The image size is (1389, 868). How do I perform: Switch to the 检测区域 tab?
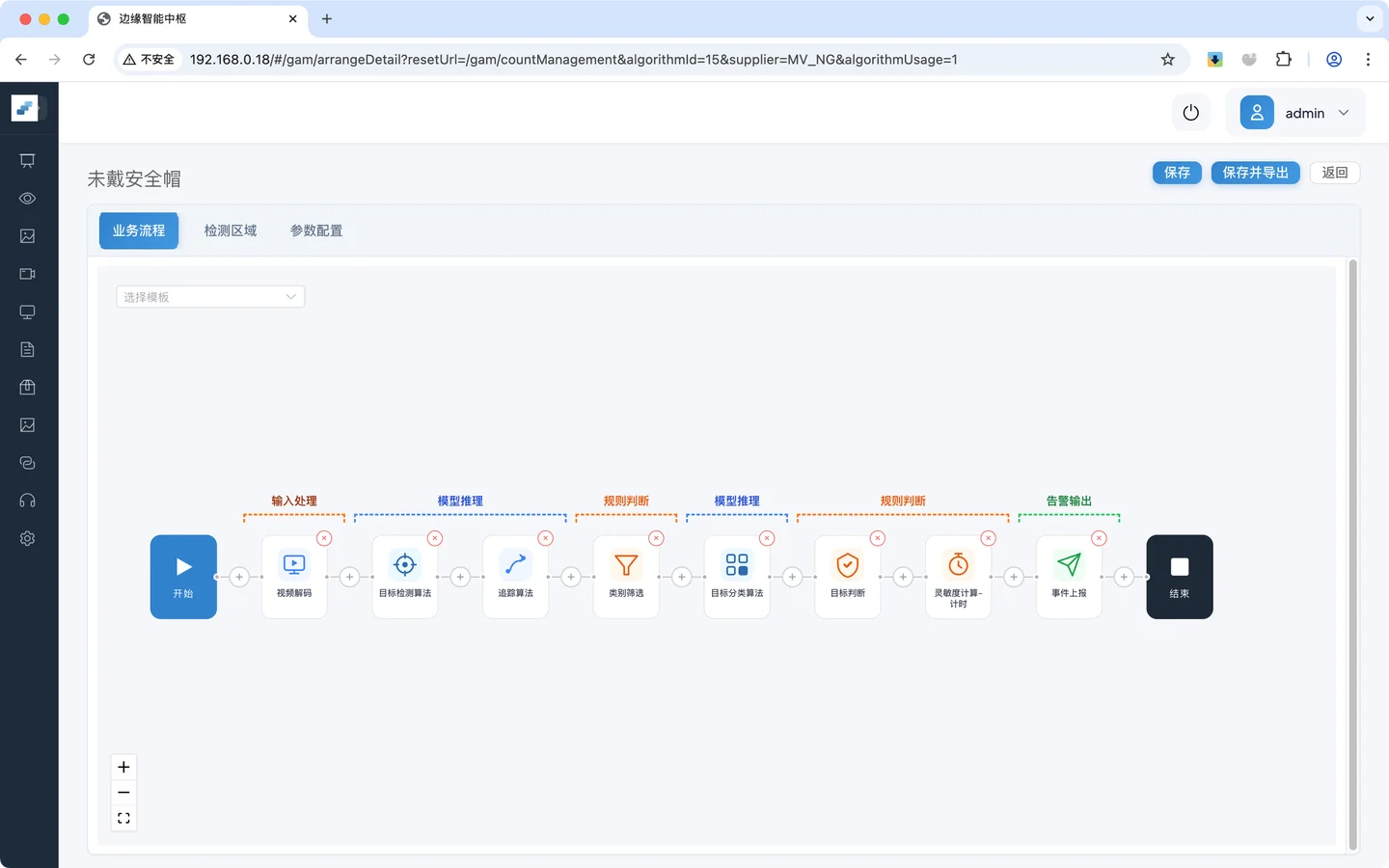(231, 231)
